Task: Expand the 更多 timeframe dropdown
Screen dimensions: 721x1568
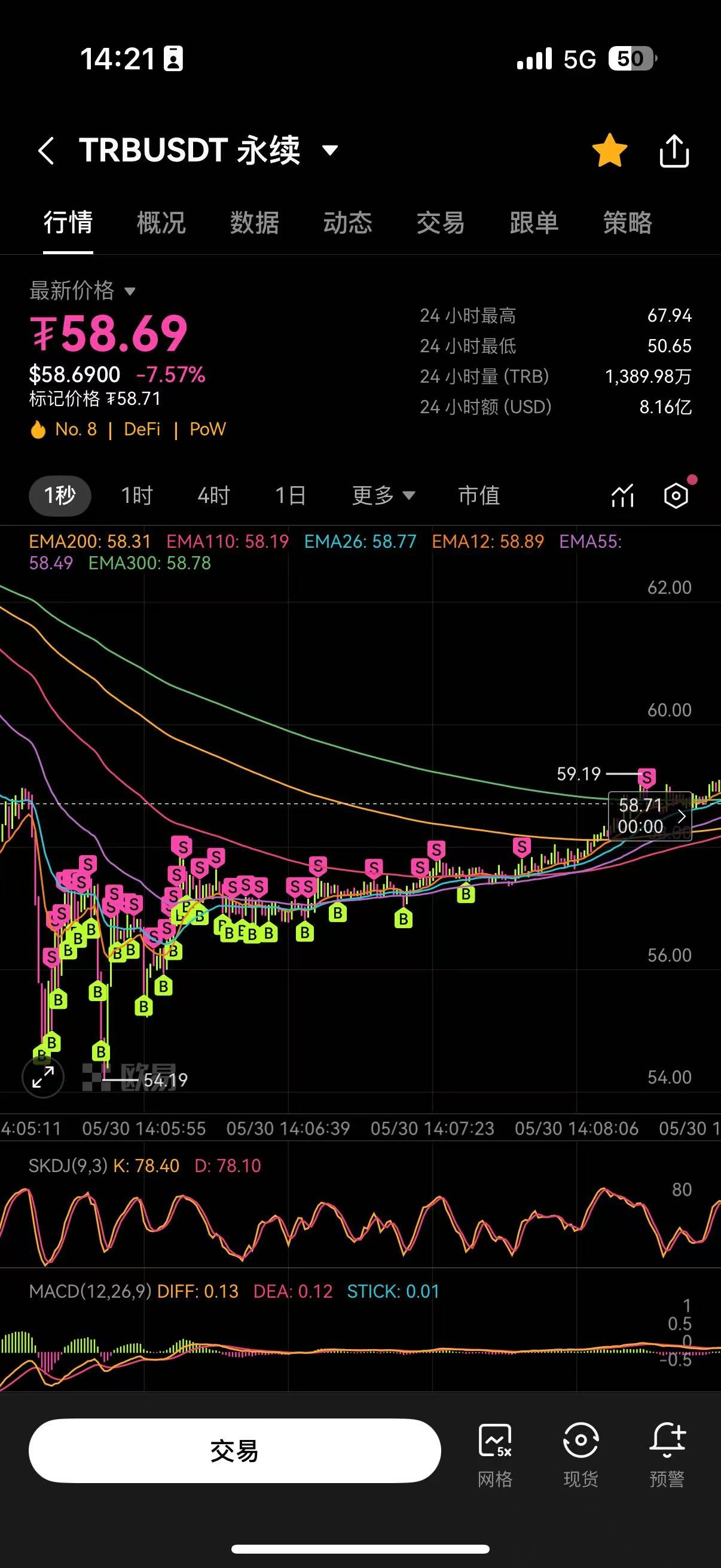Action: (x=383, y=496)
